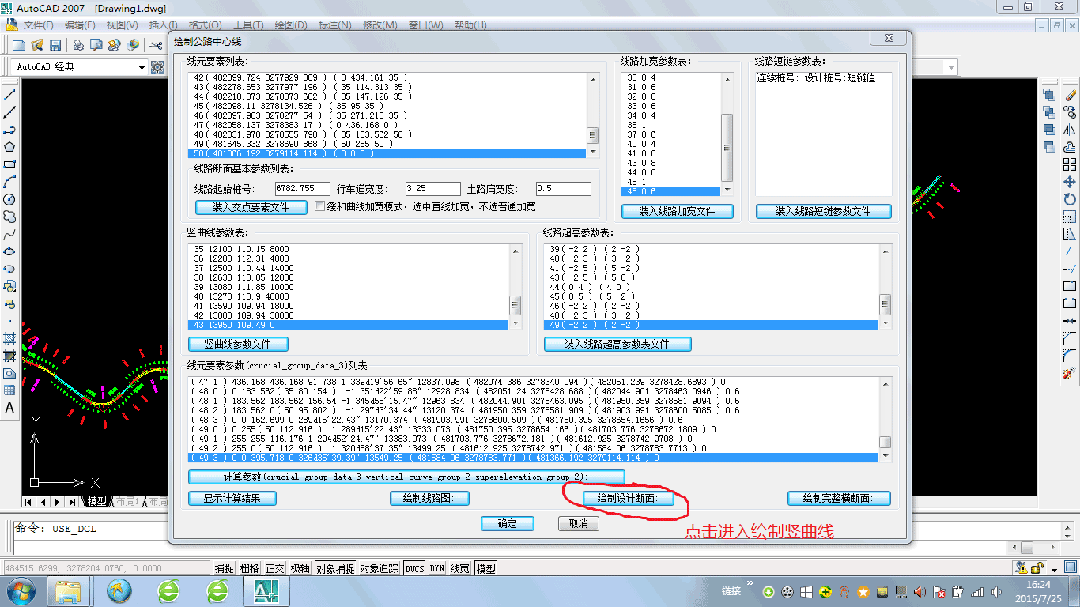The height and width of the screenshot is (607, 1080).
Task: Click the 确定 OK button
Action: [x=508, y=524]
